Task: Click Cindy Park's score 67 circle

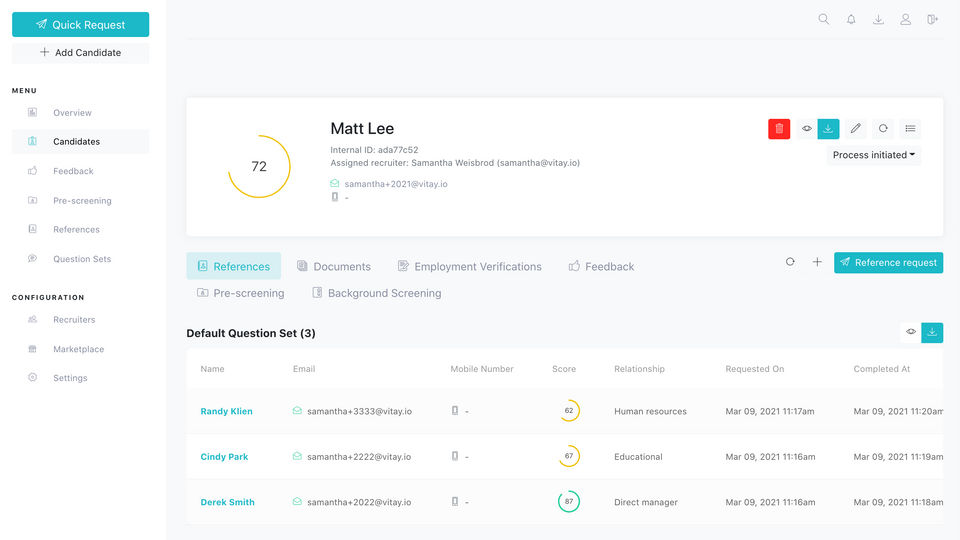Action: (569, 456)
